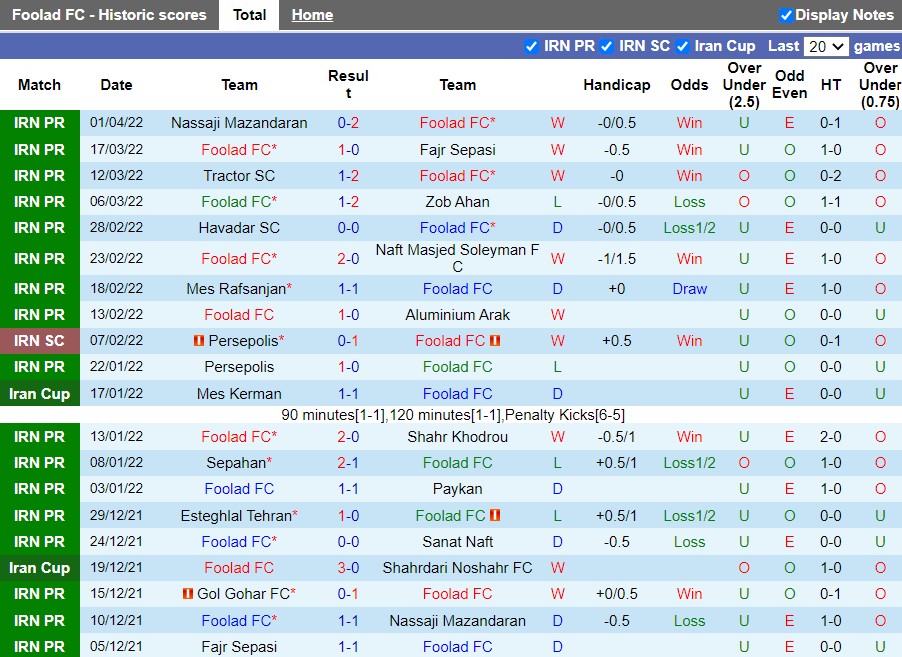This screenshot has height=657, width=902.
Task: Click red card icon beside Persepolis in IRN SC row
Action: pyautogui.click(x=198, y=341)
